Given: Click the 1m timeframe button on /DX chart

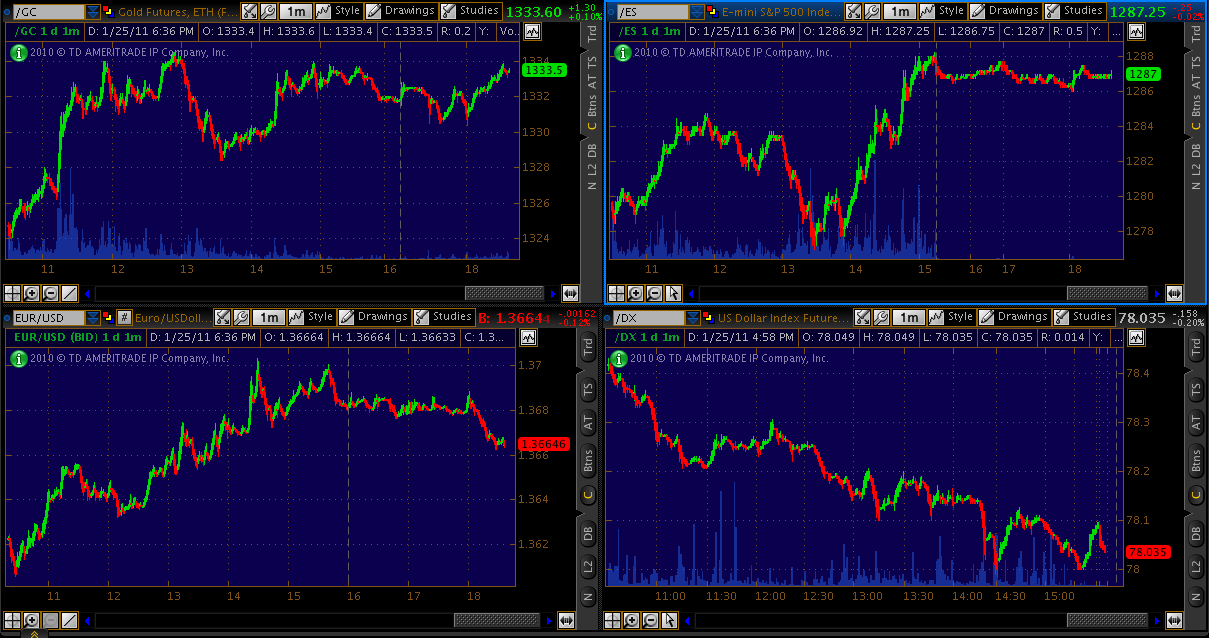Looking at the screenshot, I should pyautogui.click(x=907, y=317).
